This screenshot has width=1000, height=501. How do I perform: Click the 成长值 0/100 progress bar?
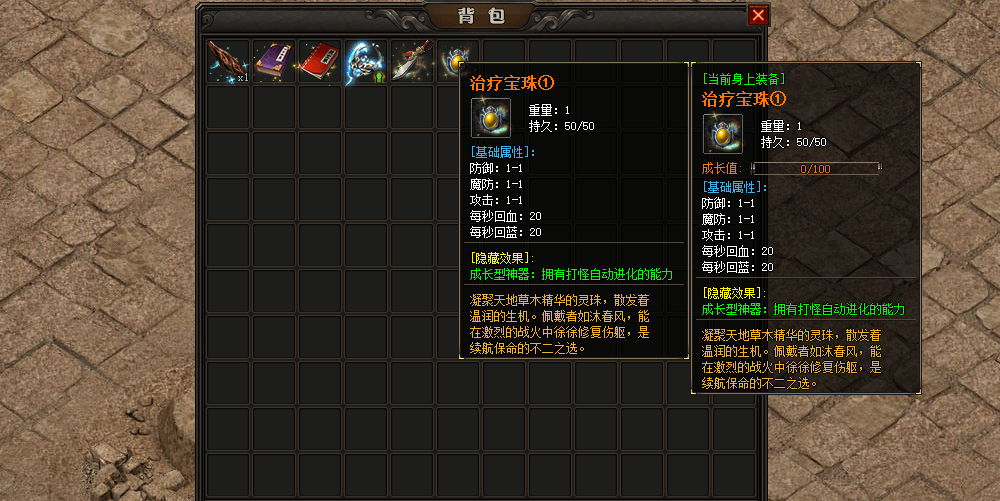[x=816, y=169]
